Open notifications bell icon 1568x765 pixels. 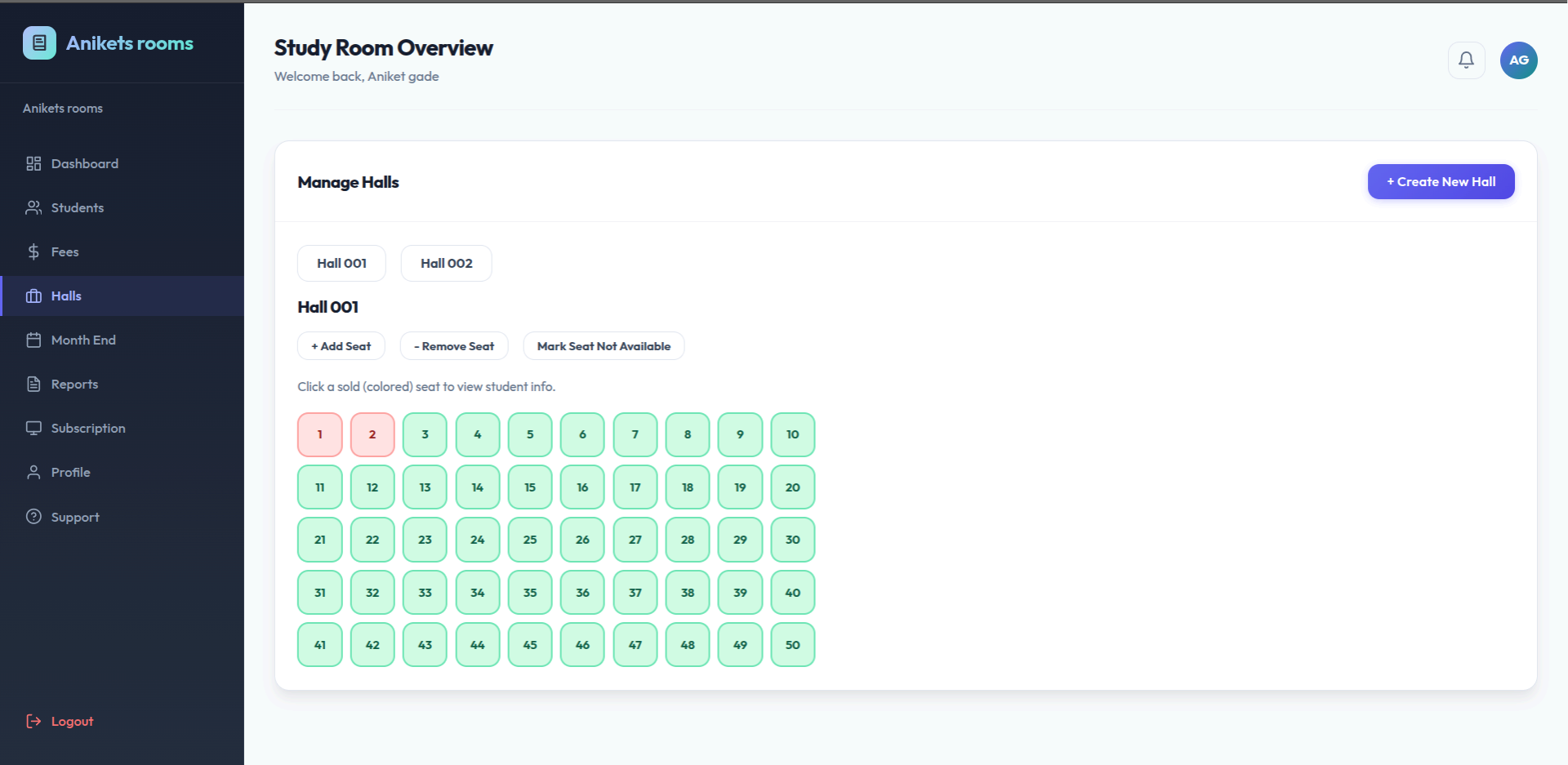coord(1466,60)
